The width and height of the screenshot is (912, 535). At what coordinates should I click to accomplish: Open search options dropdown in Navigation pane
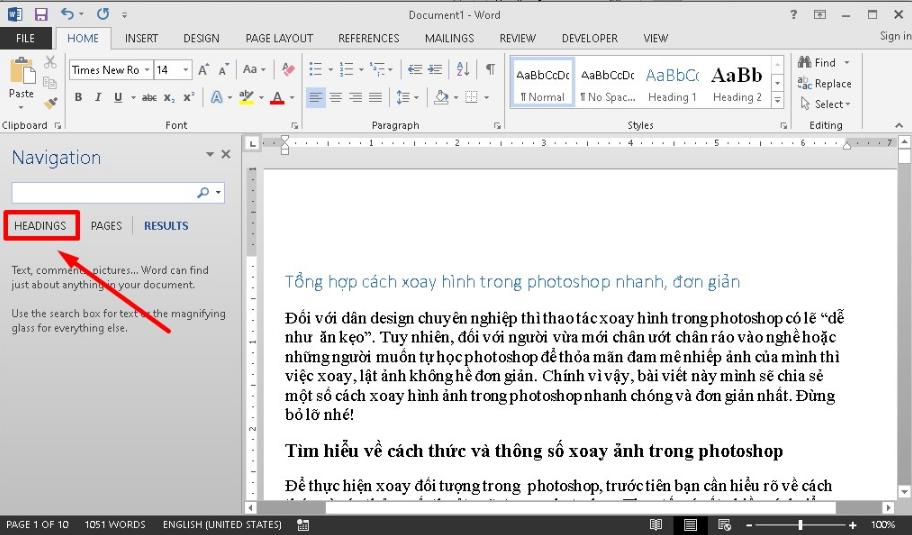pos(219,192)
